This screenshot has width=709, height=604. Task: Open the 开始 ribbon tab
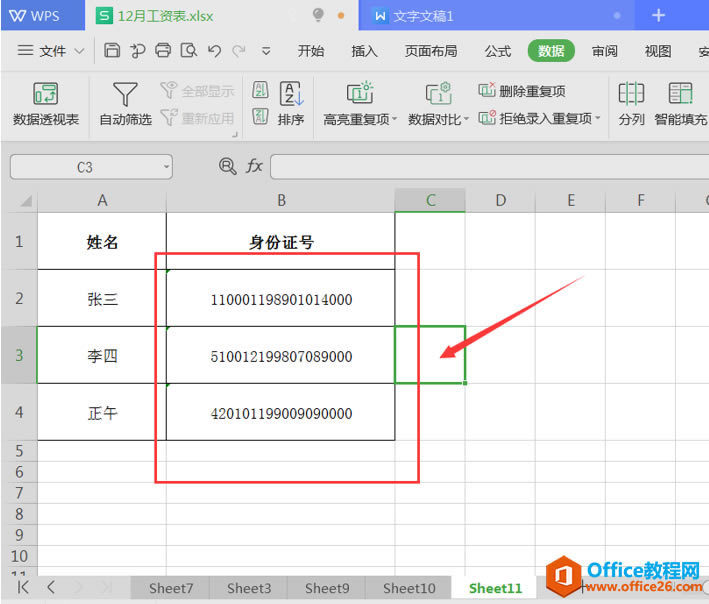[x=311, y=51]
